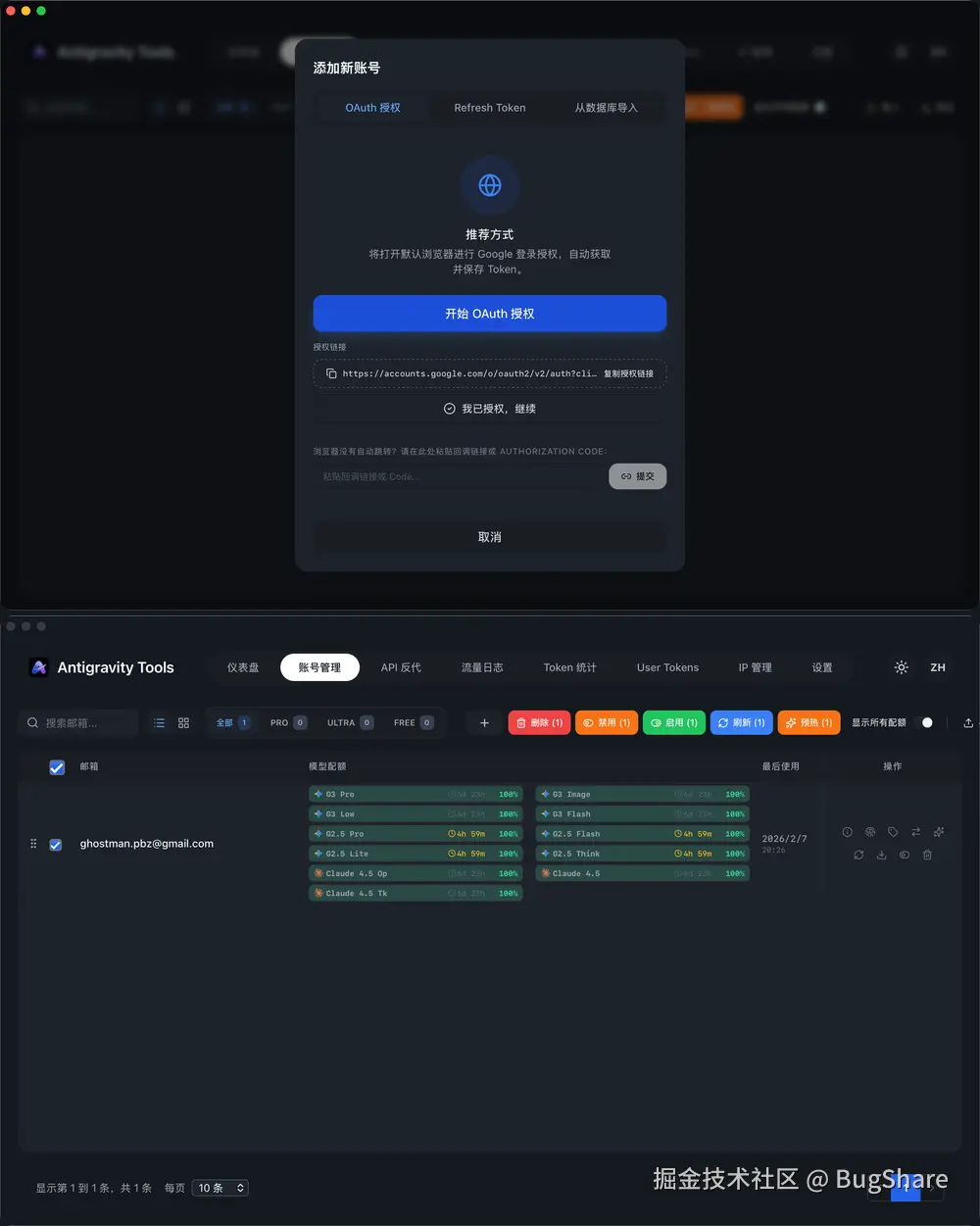
Task: Click the row's refresh quota circular-arrows icon
Action: pos(858,855)
